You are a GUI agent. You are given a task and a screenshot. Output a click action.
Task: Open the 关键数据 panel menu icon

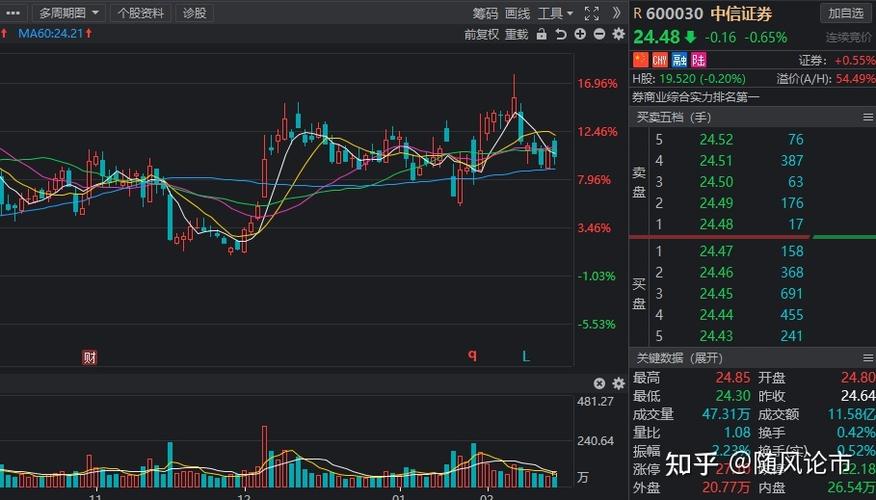coord(868,358)
